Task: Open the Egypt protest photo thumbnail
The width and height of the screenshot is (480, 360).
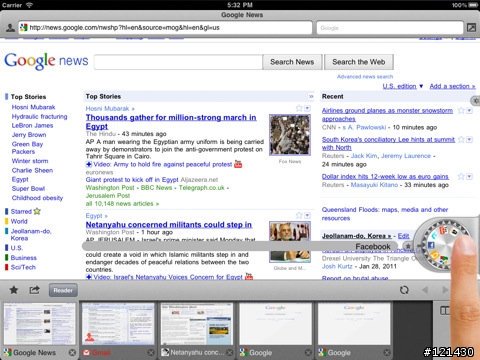Action: tap(290, 135)
